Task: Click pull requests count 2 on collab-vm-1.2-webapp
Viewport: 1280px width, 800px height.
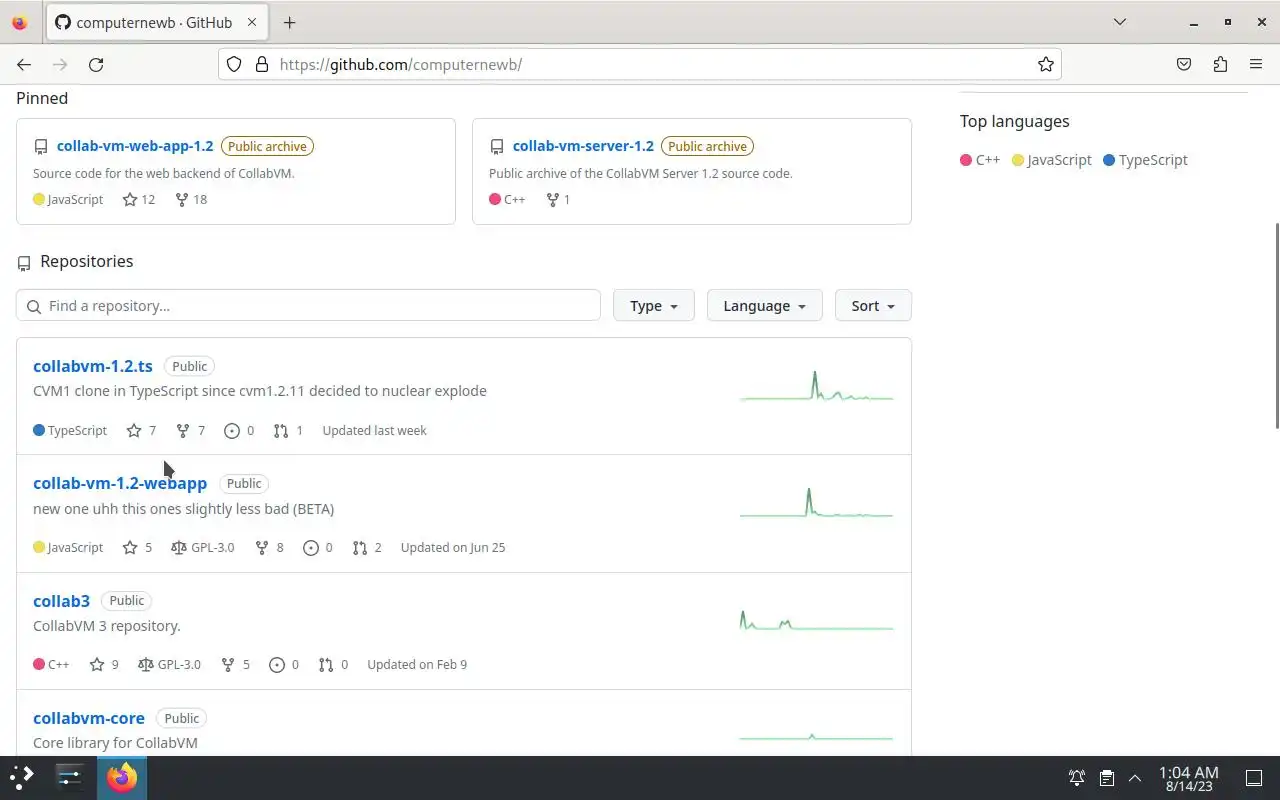Action: point(367,547)
